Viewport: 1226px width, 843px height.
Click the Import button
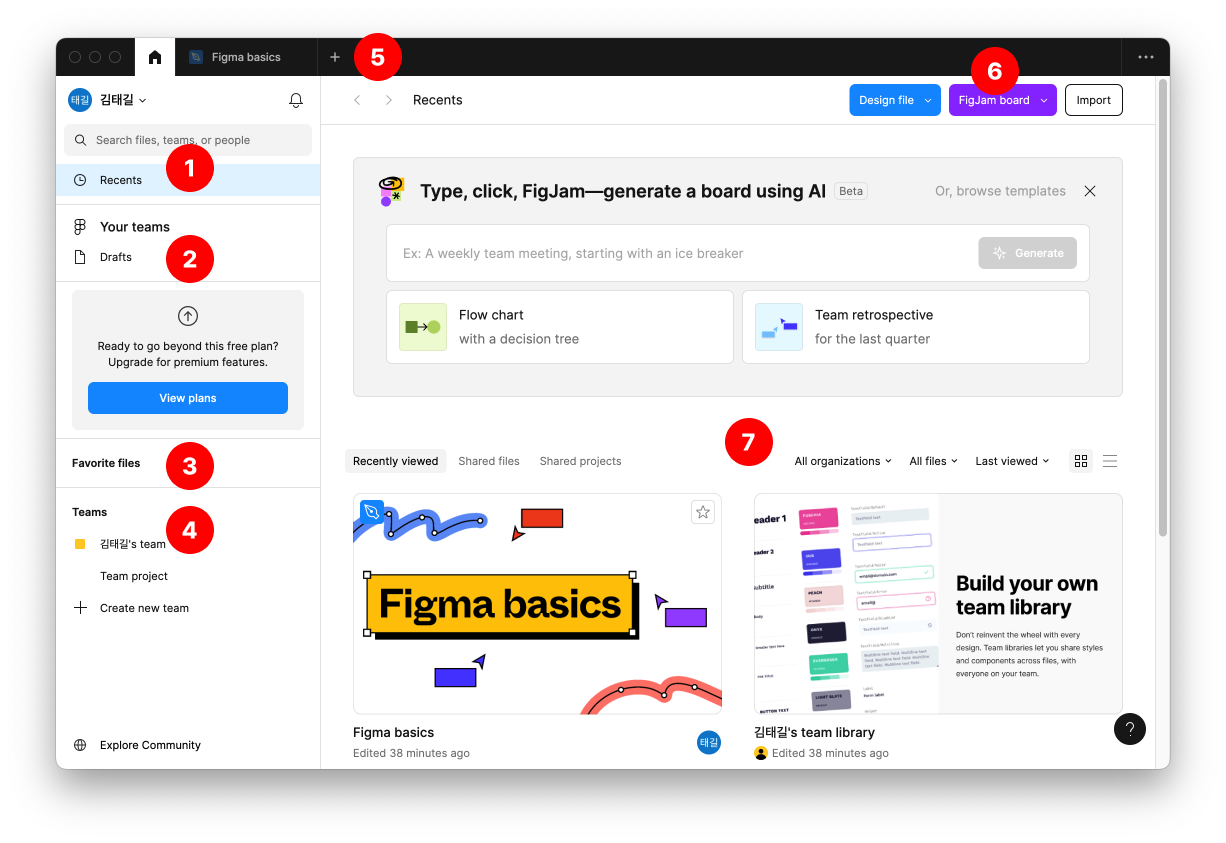(1093, 100)
